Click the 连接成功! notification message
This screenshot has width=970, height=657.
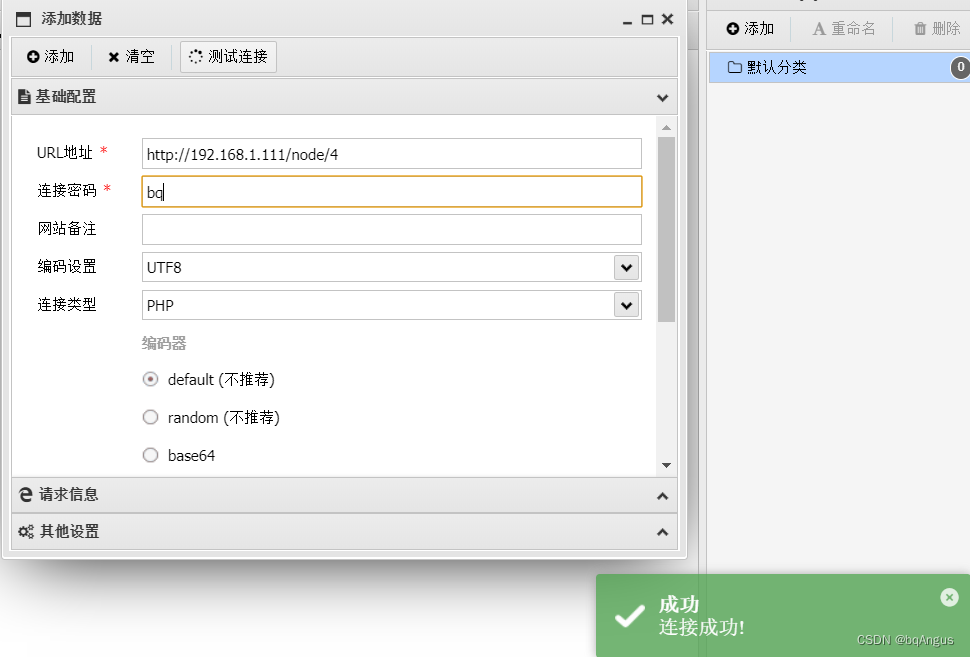(702, 627)
